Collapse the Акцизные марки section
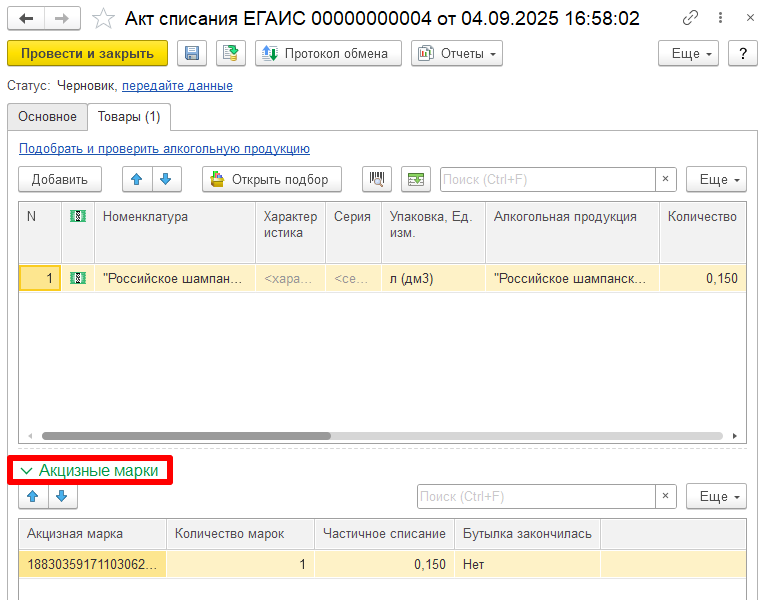 90,470
